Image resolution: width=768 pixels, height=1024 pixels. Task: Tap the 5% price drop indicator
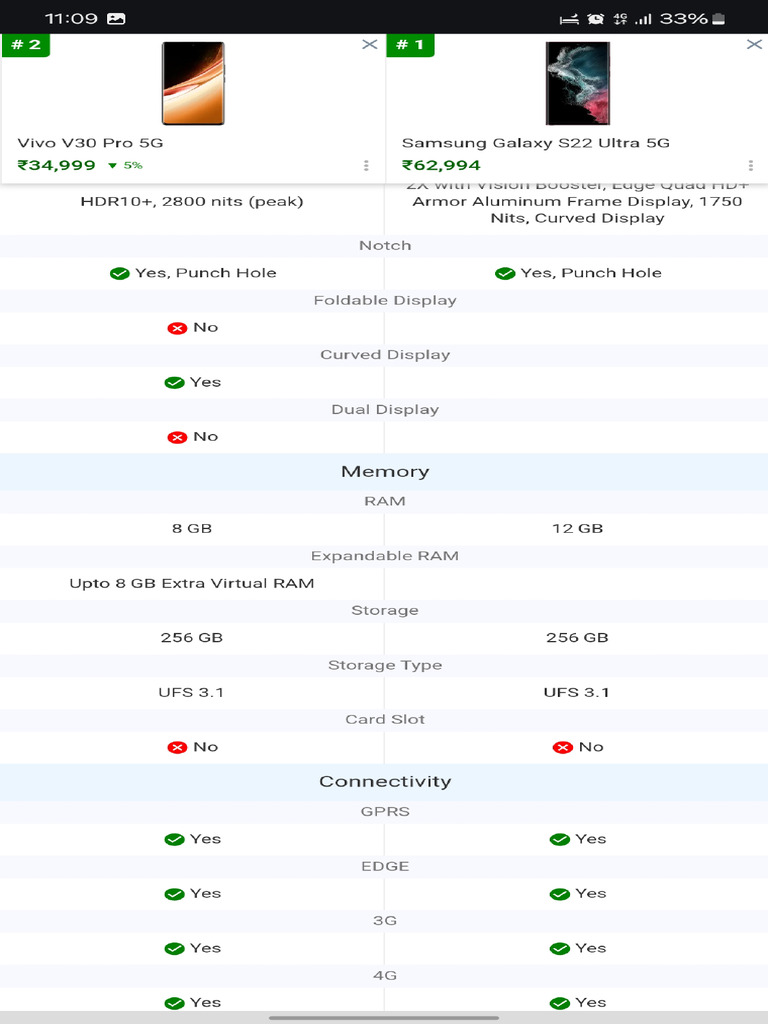(126, 166)
